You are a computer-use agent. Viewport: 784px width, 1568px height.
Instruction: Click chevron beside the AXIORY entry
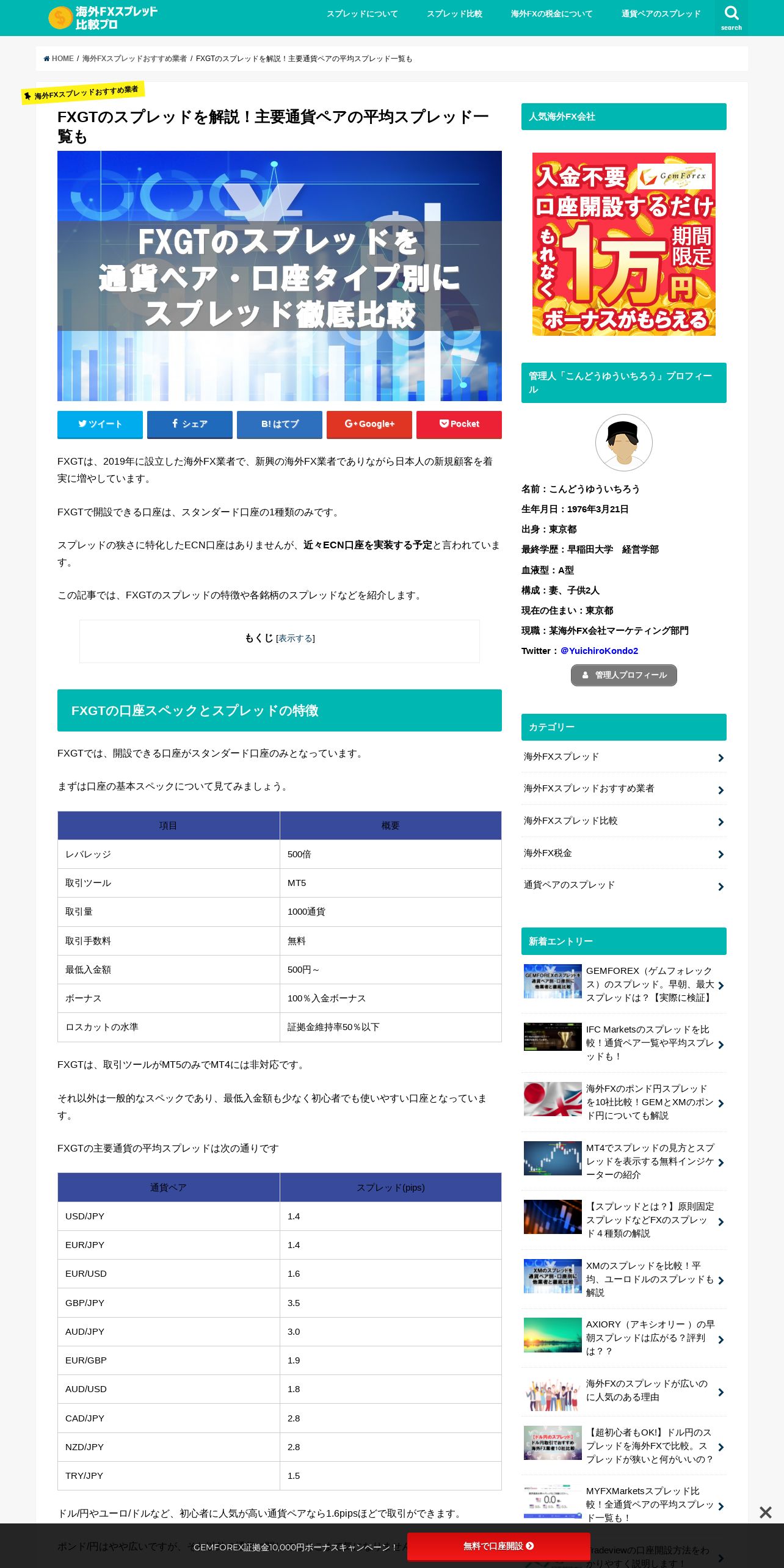click(720, 1340)
